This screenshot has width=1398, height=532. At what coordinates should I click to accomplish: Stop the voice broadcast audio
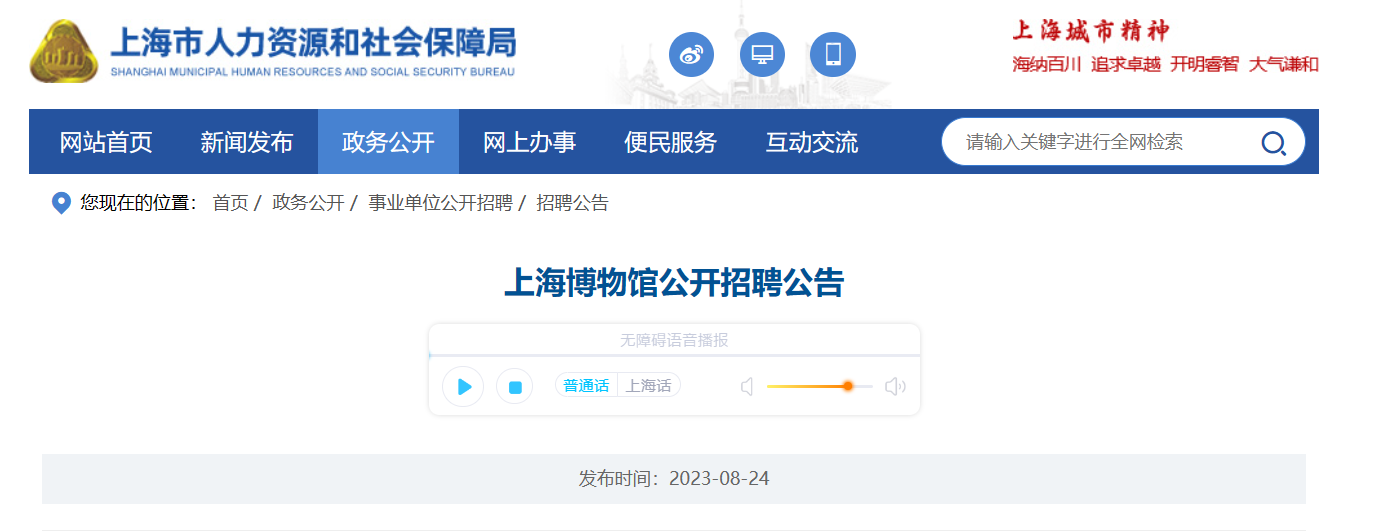click(x=515, y=387)
